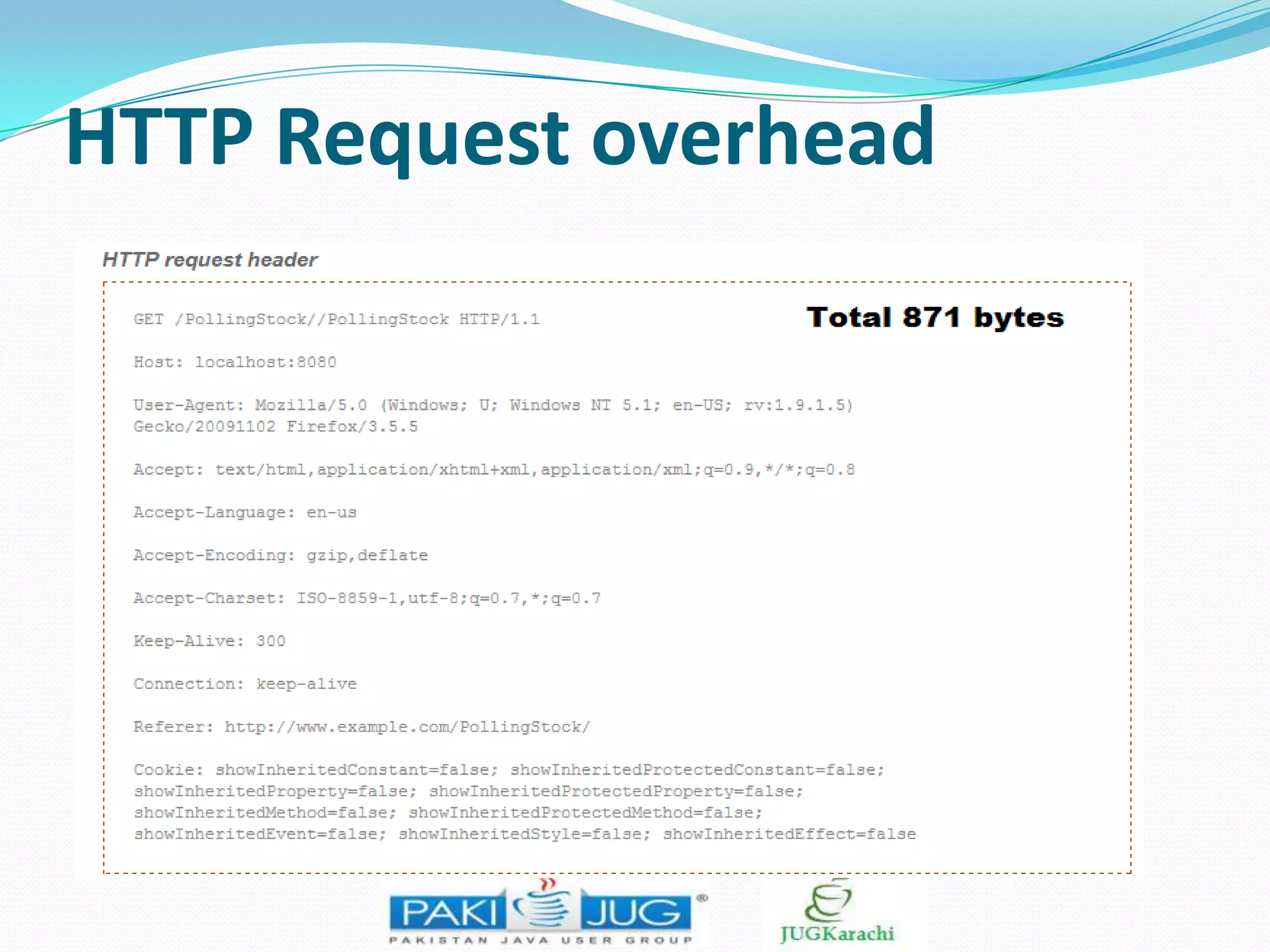Click the User-Agent Mozilla/5.0 line
Image resolution: width=1270 pixels, height=952 pixels.
point(494,405)
